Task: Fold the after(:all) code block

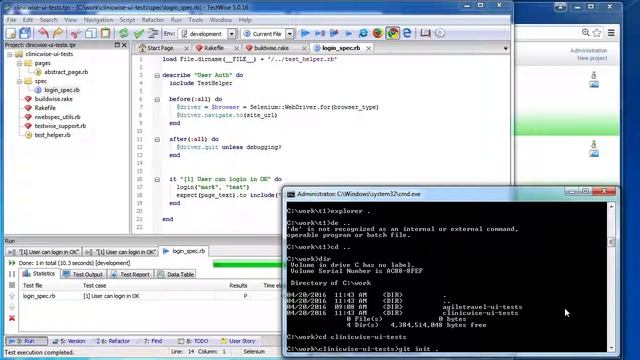Action: [157, 139]
